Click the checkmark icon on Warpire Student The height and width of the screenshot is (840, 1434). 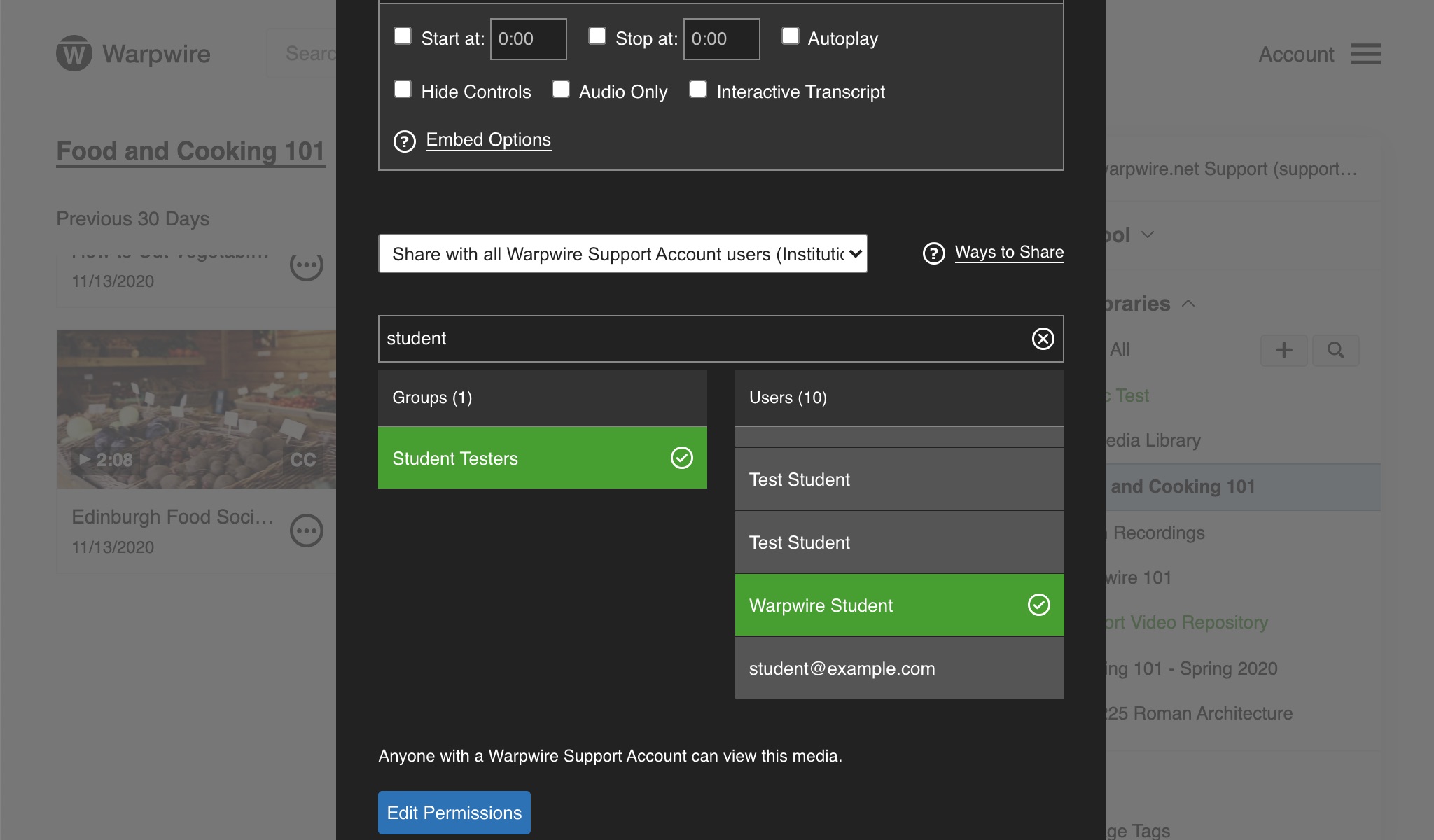click(x=1038, y=604)
